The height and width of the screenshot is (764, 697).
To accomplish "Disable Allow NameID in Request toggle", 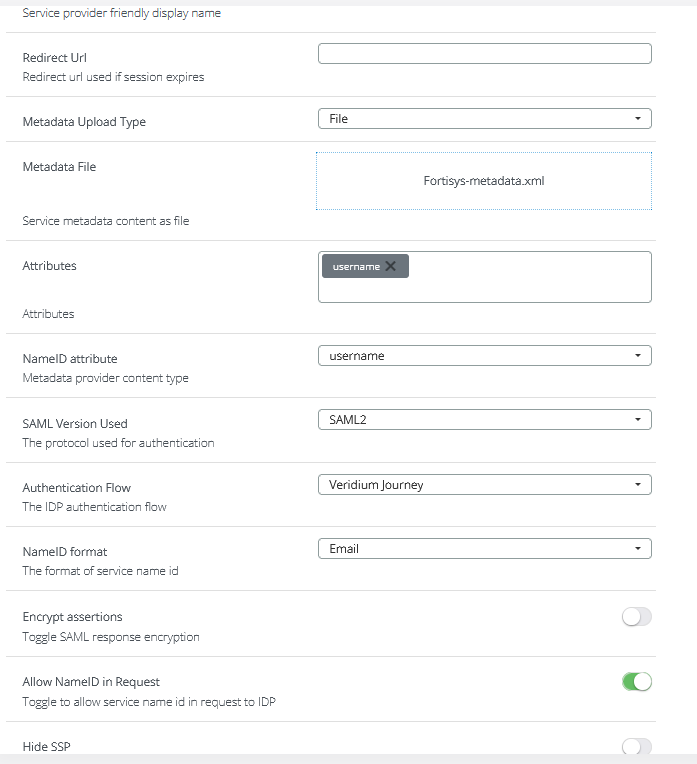I will (x=636, y=682).
